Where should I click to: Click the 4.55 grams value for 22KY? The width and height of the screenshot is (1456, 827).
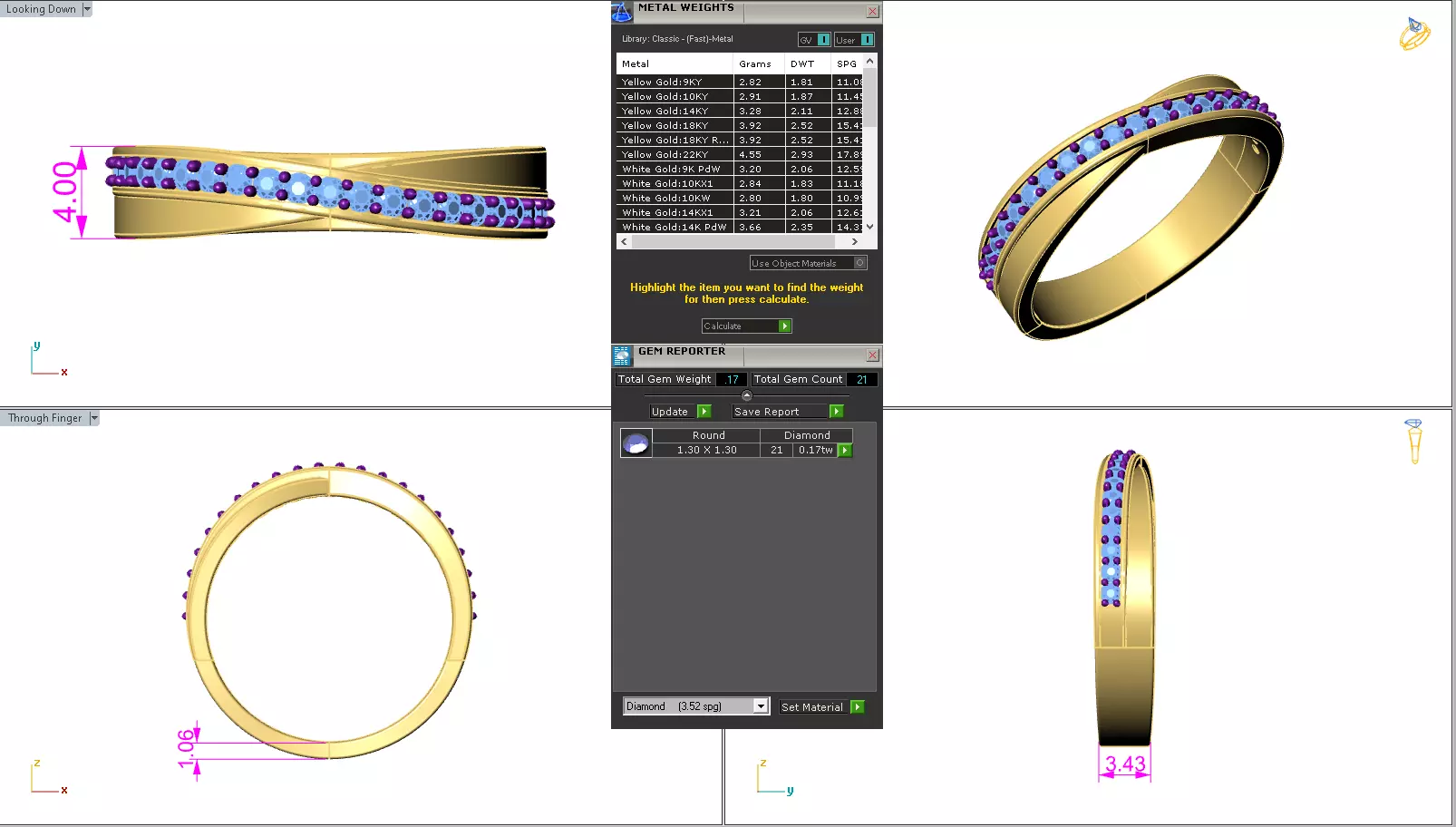click(x=751, y=155)
